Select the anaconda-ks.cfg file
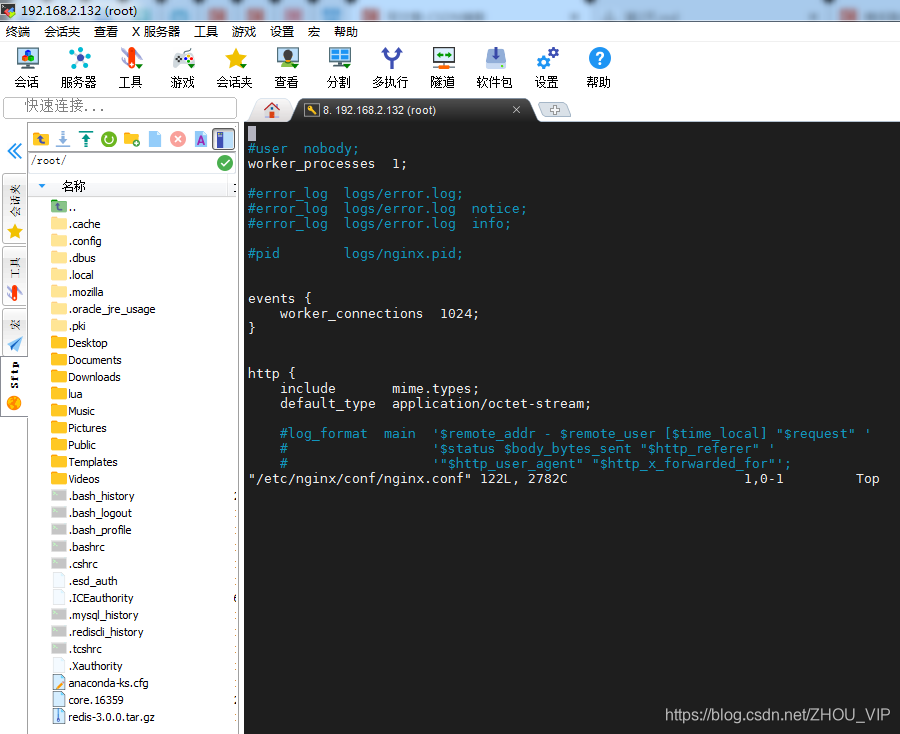This screenshot has width=900, height=734. click(x=100, y=683)
